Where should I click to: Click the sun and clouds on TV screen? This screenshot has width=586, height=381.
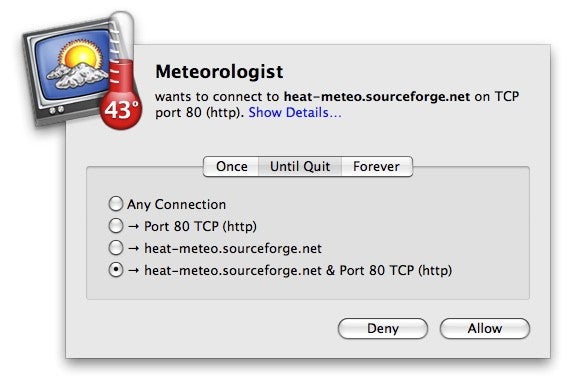pyautogui.click(x=78, y=63)
